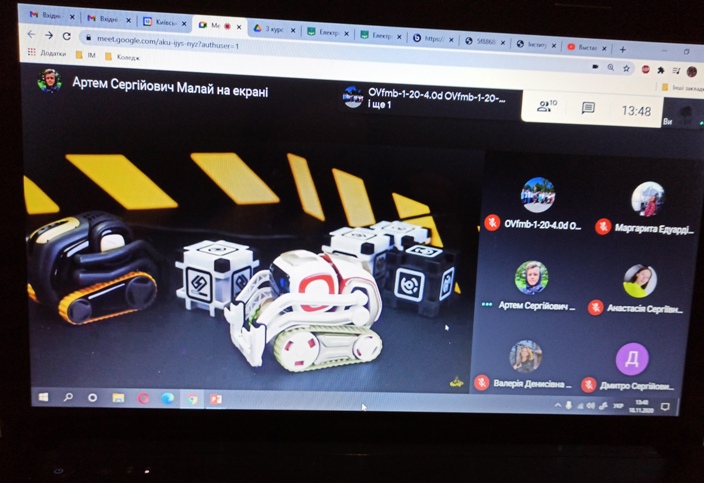Click muted mic icon for Маргарита Едуарді
Viewport: 704px width, 483px height.
(603, 226)
